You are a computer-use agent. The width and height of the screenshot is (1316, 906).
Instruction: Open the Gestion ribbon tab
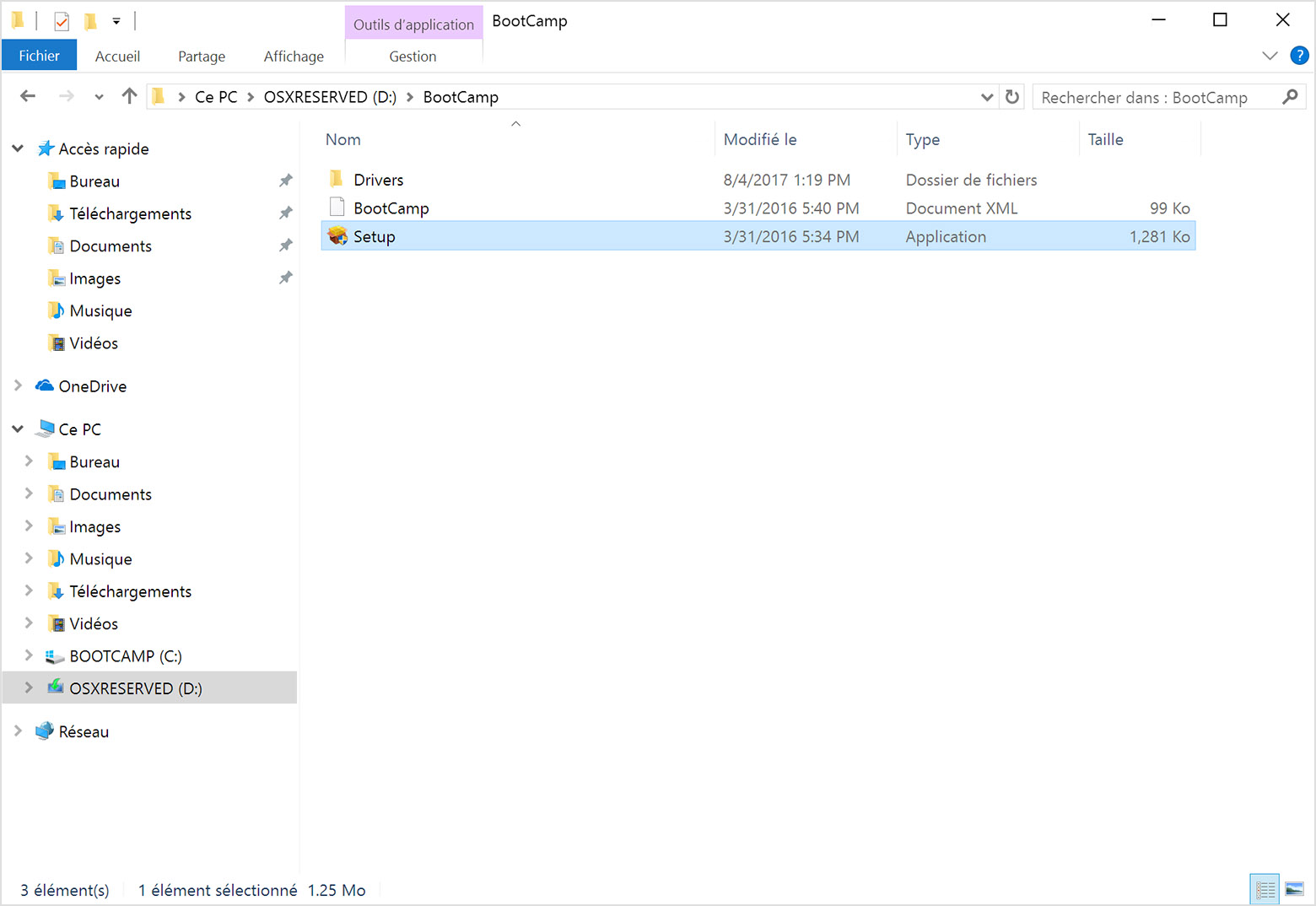[x=413, y=57]
